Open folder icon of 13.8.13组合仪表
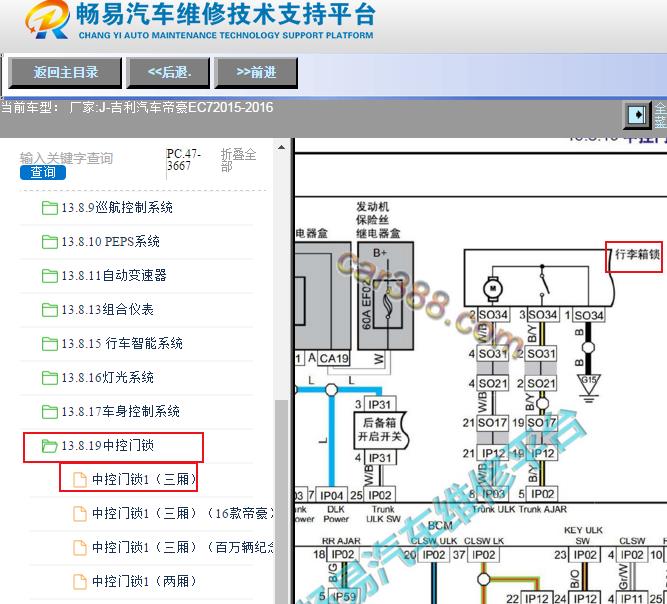Screen dimensions: 667x604 (x=50, y=310)
